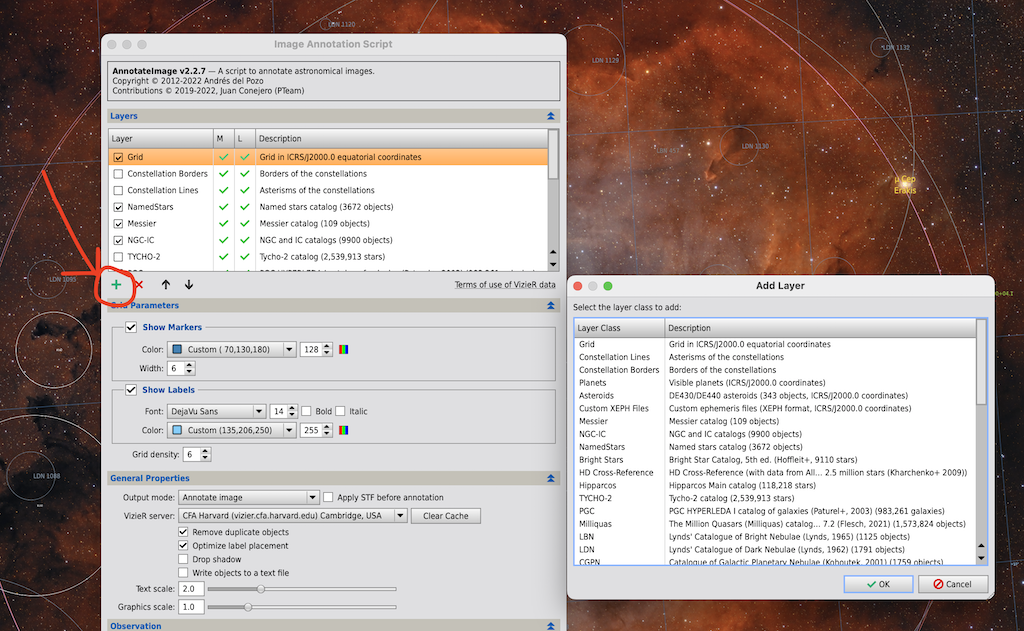Click the Layer column header in Layers table
Viewport: 1024px width, 631px height.
(x=161, y=138)
